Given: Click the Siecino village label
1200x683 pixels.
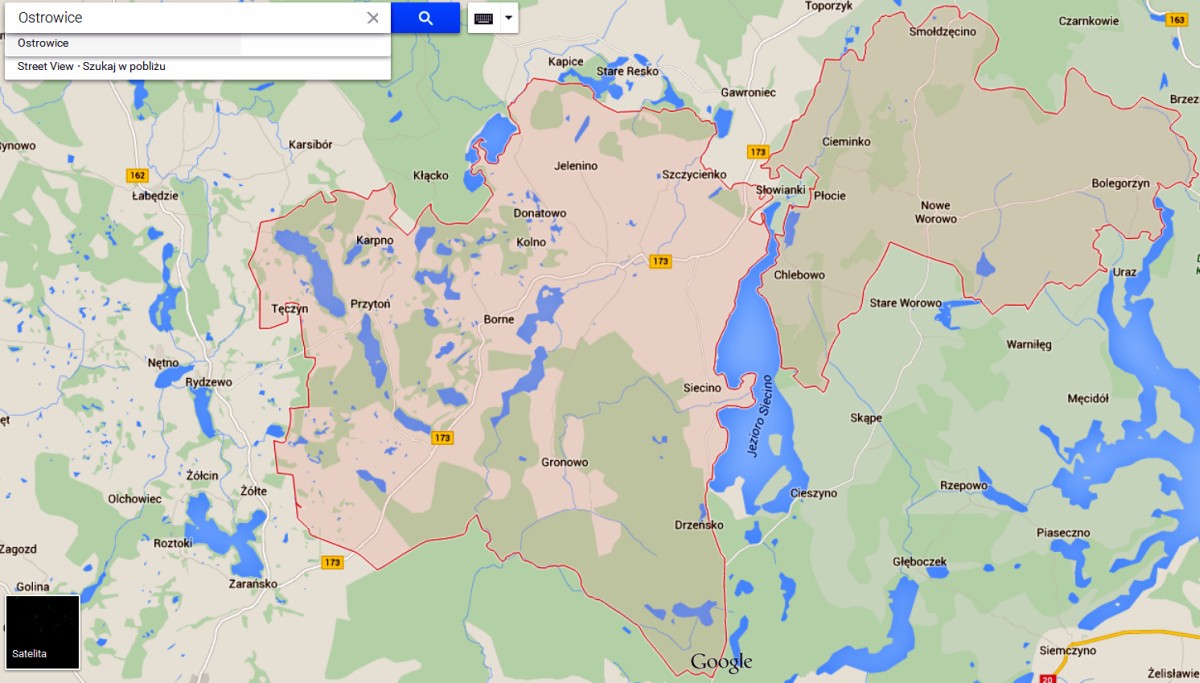Looking at the screenshot, I should pyautogui.click(x=701, y=388).
